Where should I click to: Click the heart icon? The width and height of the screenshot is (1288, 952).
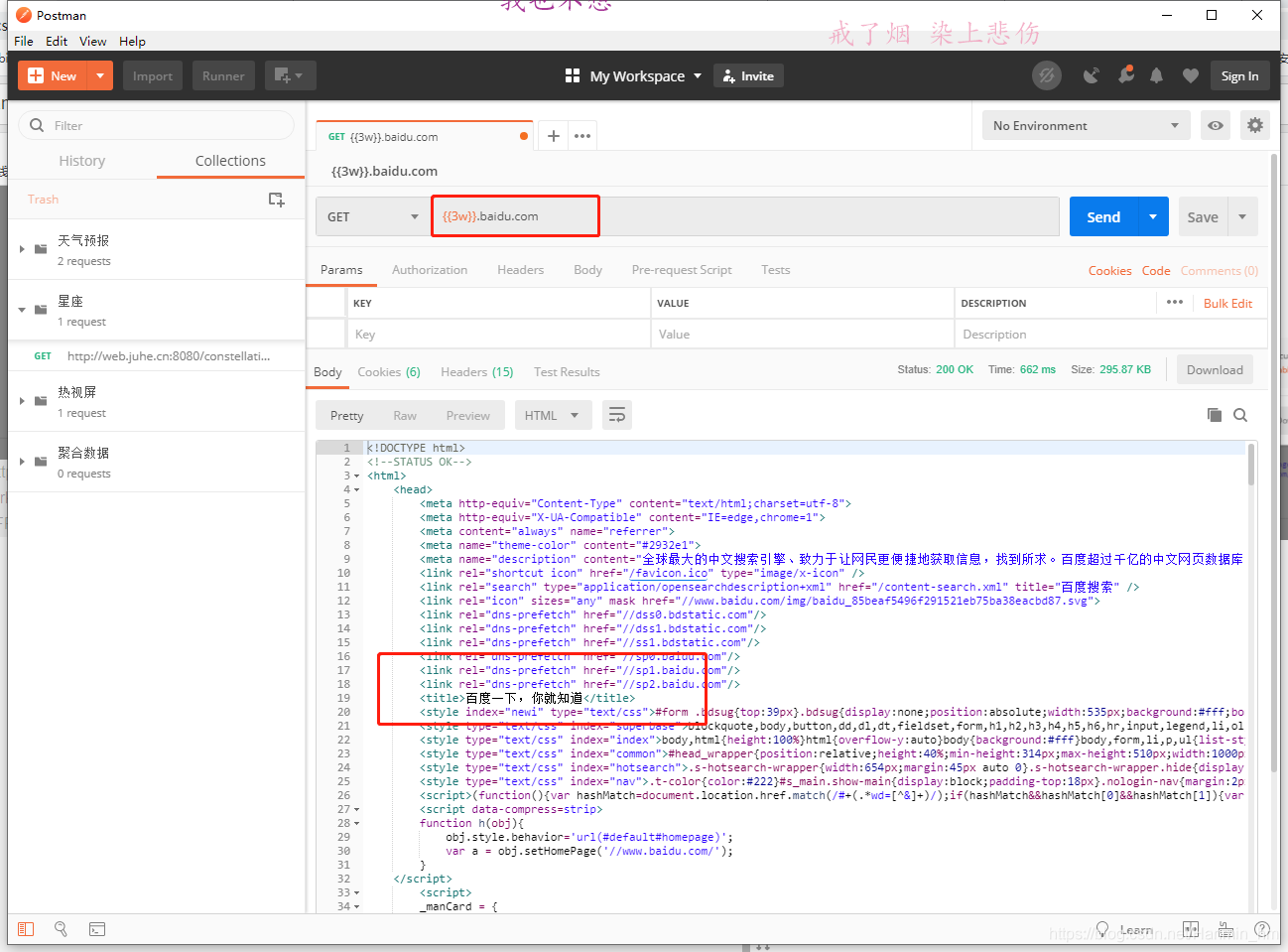click(x=1191, y=75)
